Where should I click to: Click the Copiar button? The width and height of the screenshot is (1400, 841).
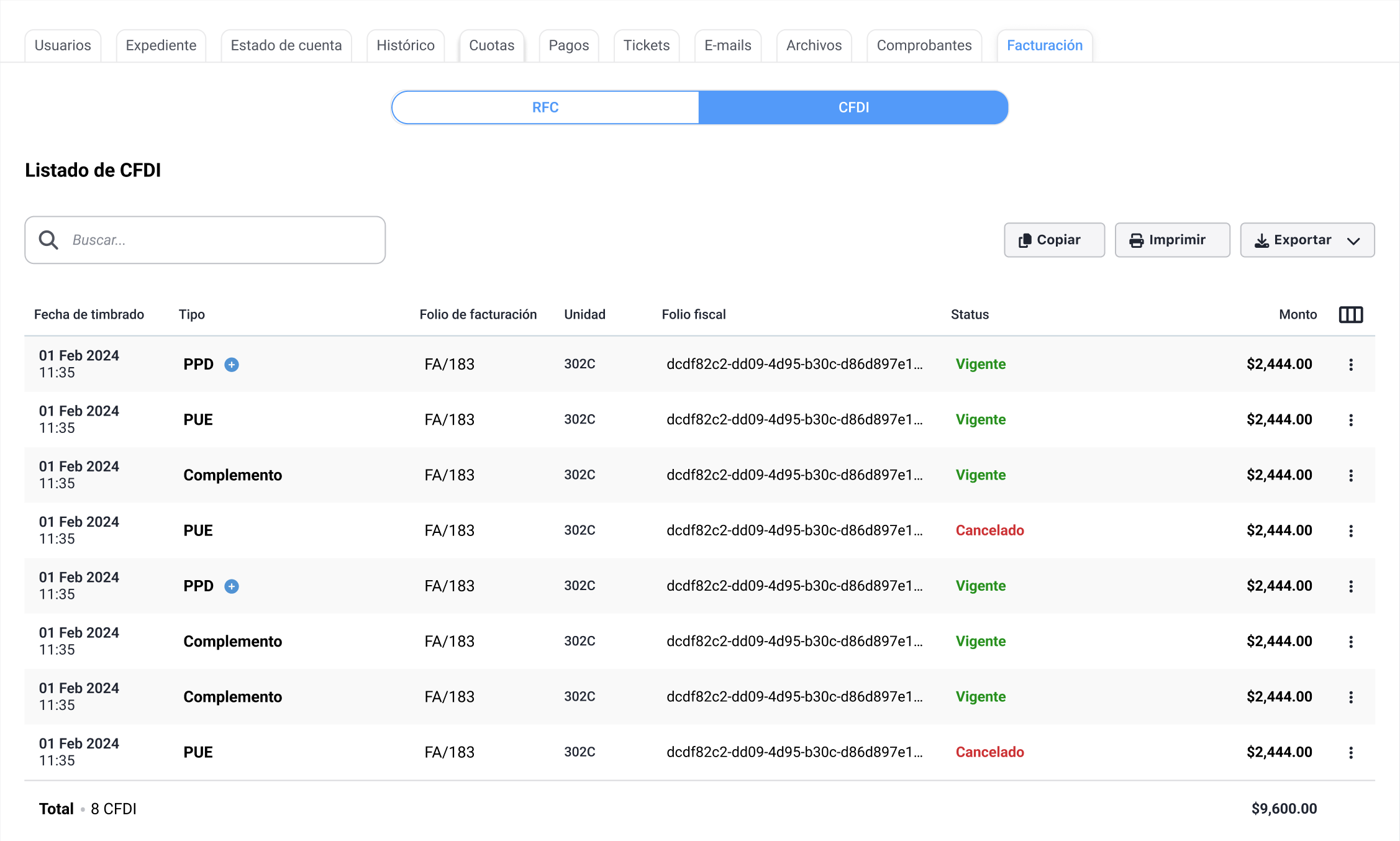[1054, 240]
